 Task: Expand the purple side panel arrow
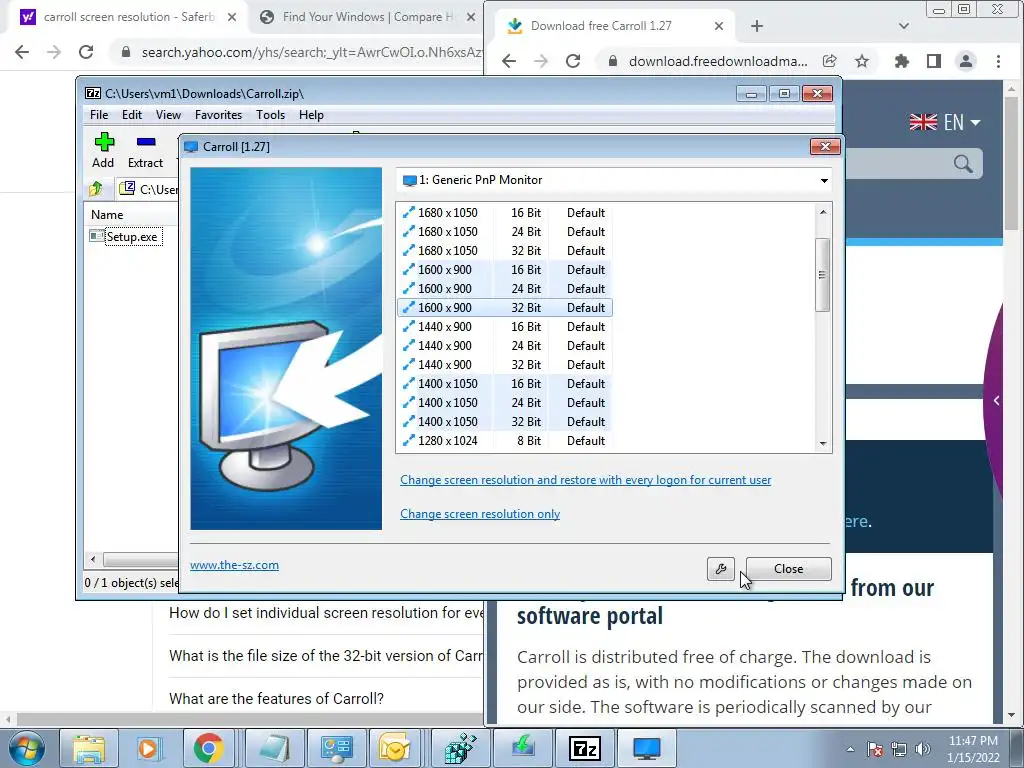[x=997, y=400]
